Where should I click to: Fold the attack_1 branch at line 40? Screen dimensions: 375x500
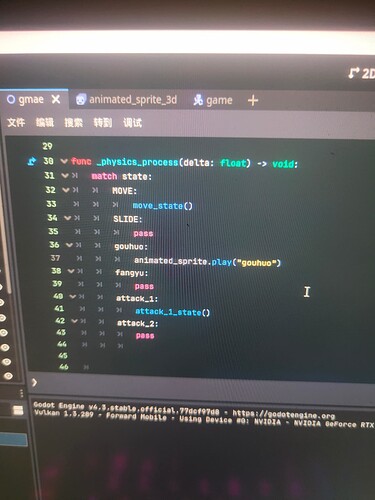point(73,296)
